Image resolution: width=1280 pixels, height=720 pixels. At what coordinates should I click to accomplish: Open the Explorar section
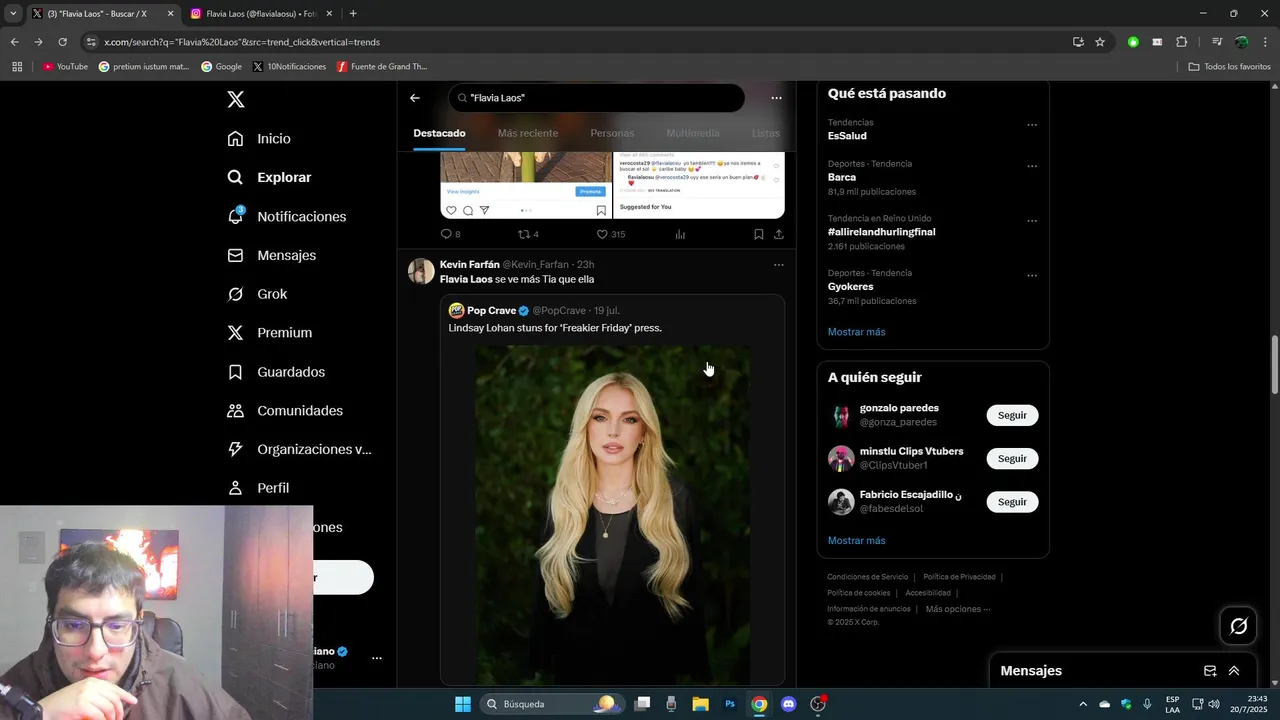pos(269,177)
